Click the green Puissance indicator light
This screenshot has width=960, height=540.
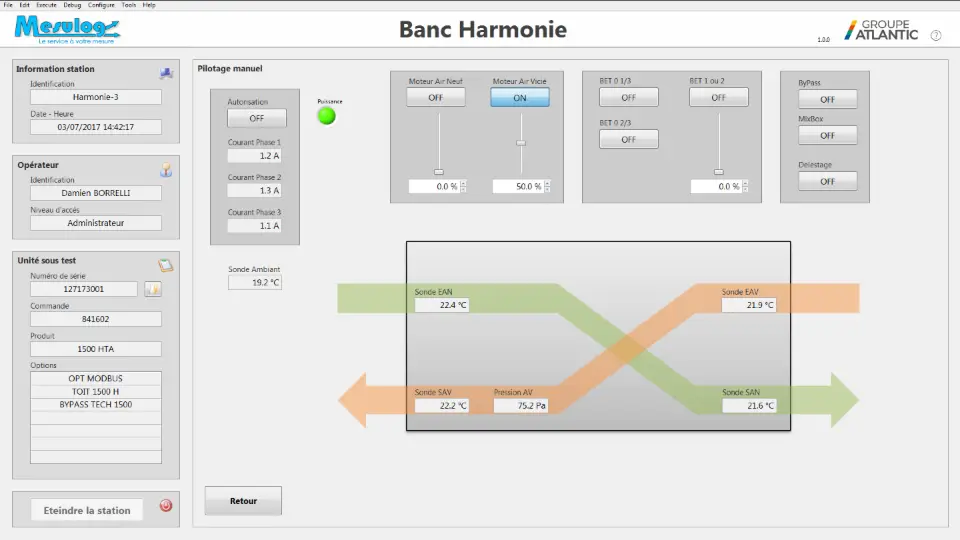[x=327, y=116]
